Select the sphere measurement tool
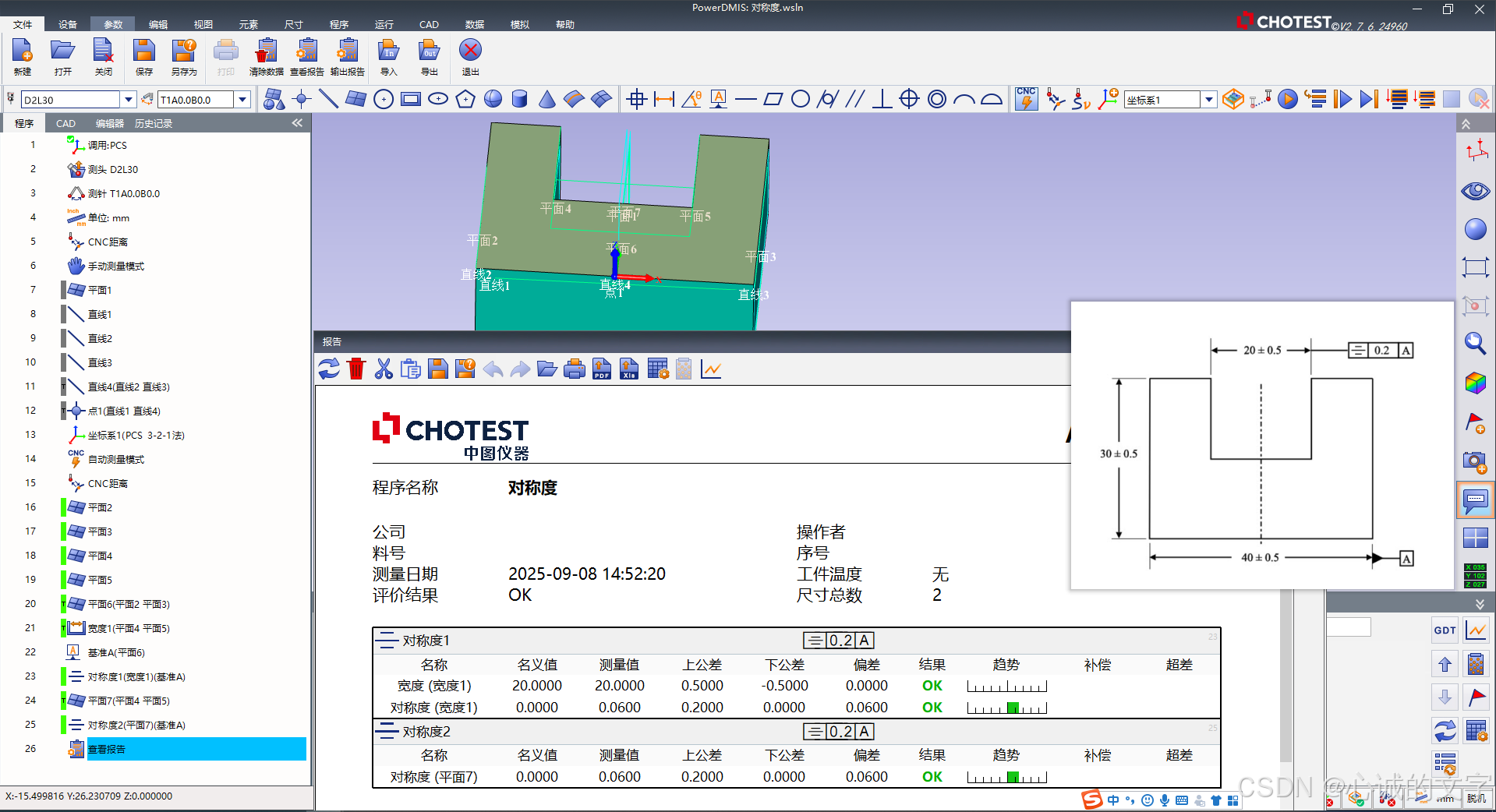Viewport: 1496px width, 812px height. pos(492,99)
